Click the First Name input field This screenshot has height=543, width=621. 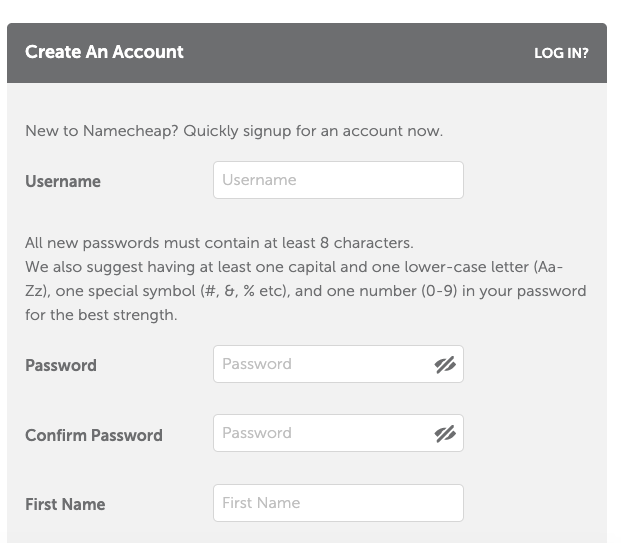pos(338,503)
